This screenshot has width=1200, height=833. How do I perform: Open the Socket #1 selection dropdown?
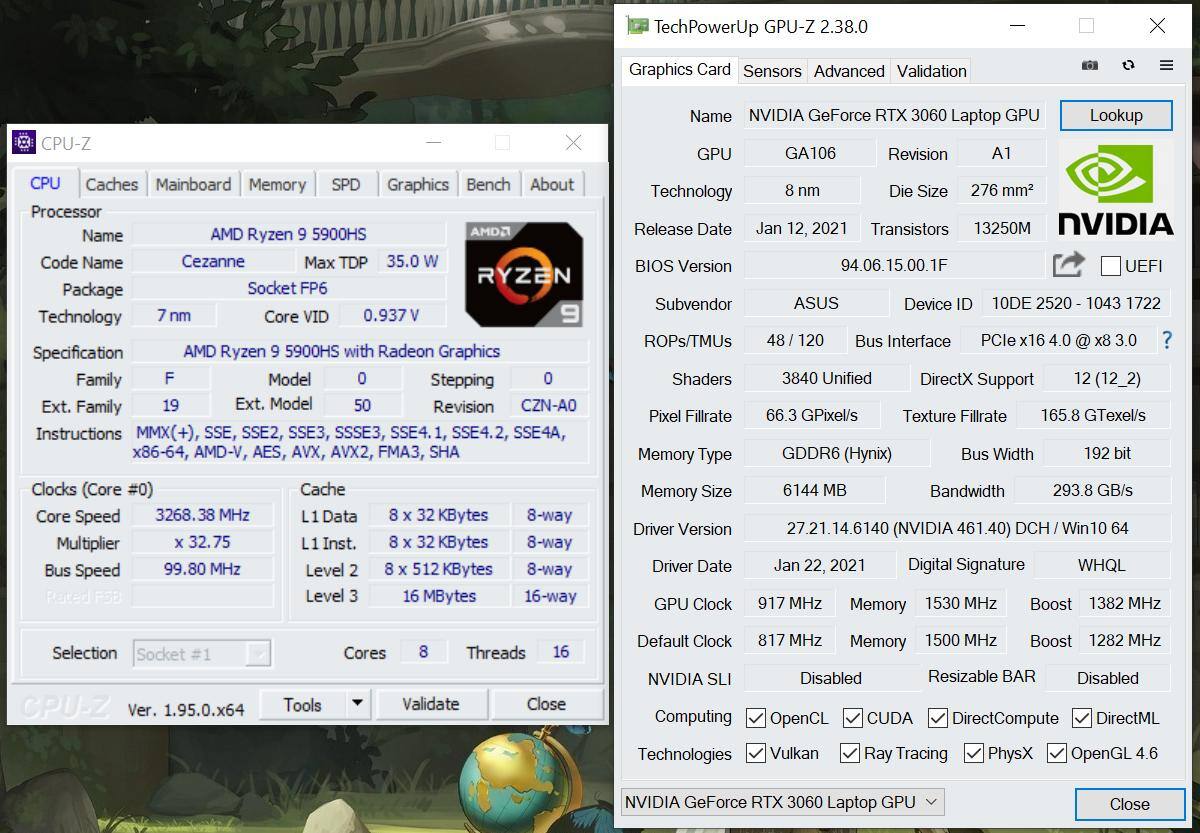(202, 654)
